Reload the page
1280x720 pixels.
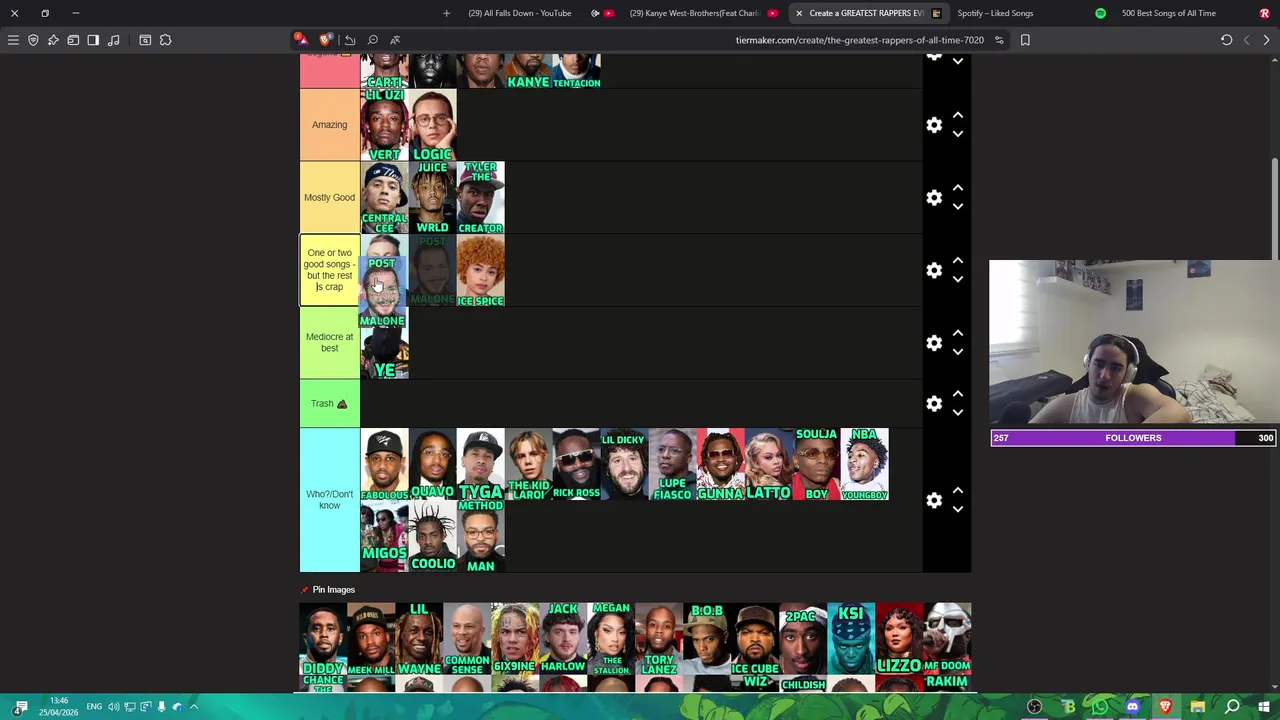click(x=1226, y=40)
